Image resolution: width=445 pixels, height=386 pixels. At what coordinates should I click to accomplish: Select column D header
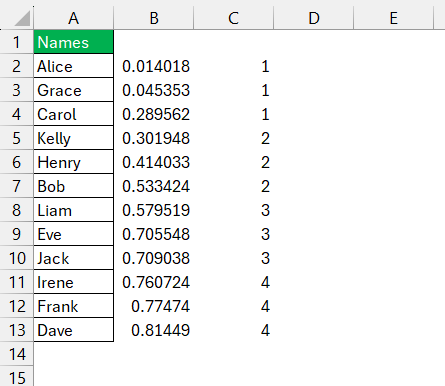click(x=313, y=18)
